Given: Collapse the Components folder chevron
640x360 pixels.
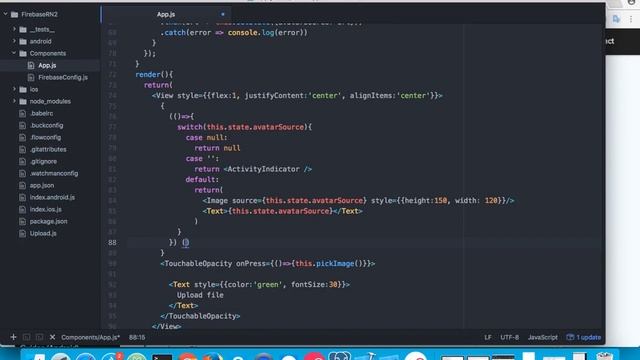Looking at the screenshot, I should [x=14, y=53].
